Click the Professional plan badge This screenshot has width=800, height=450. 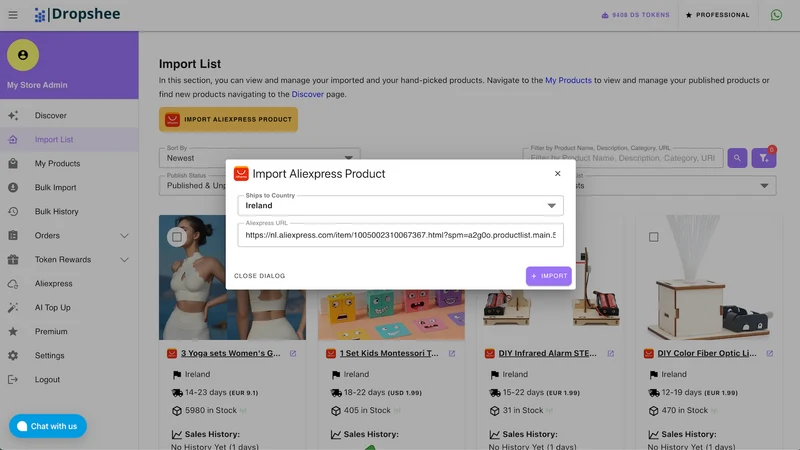(x=717, y=15)
